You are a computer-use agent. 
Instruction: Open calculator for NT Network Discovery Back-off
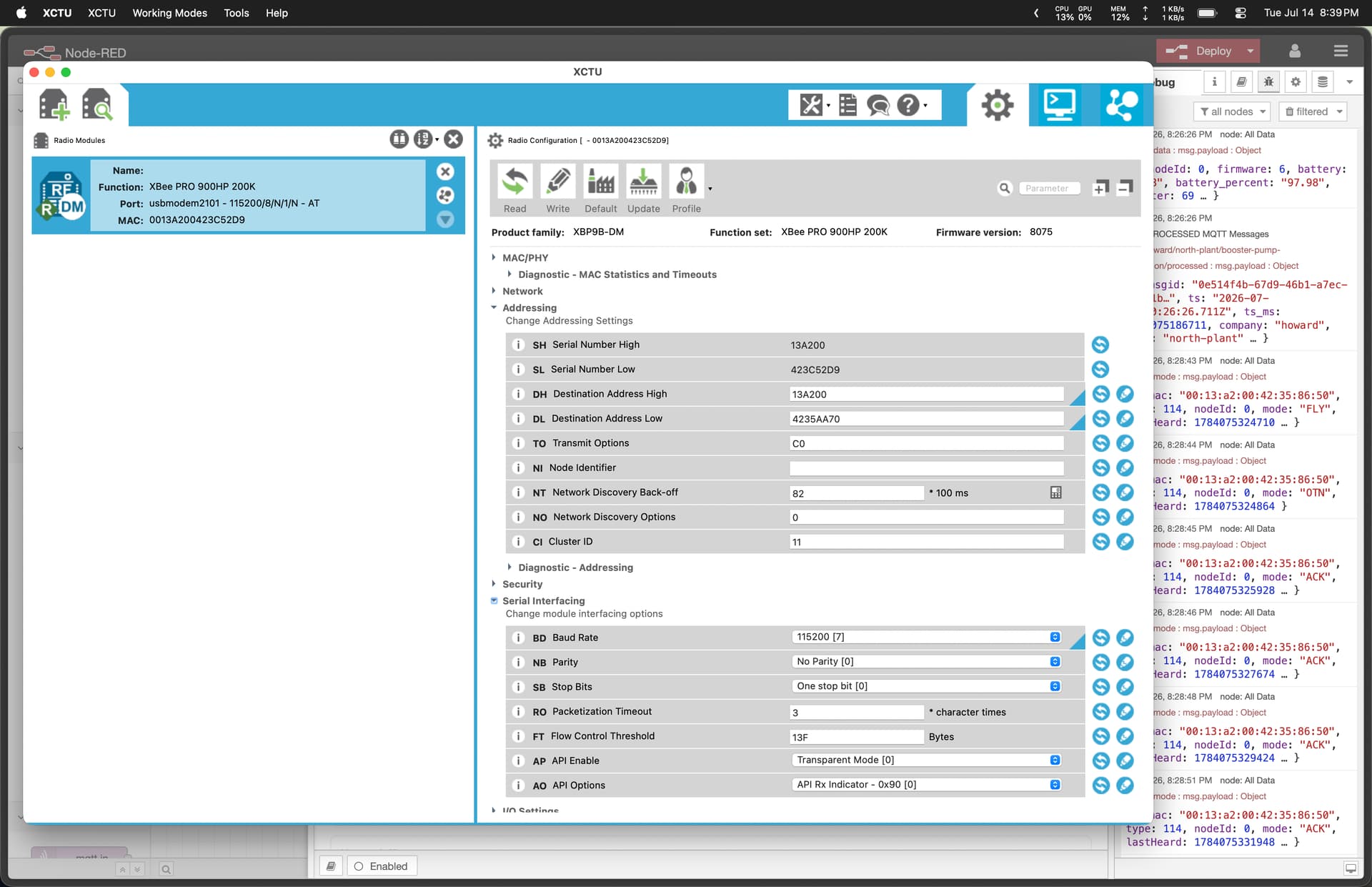point(1056,492)
